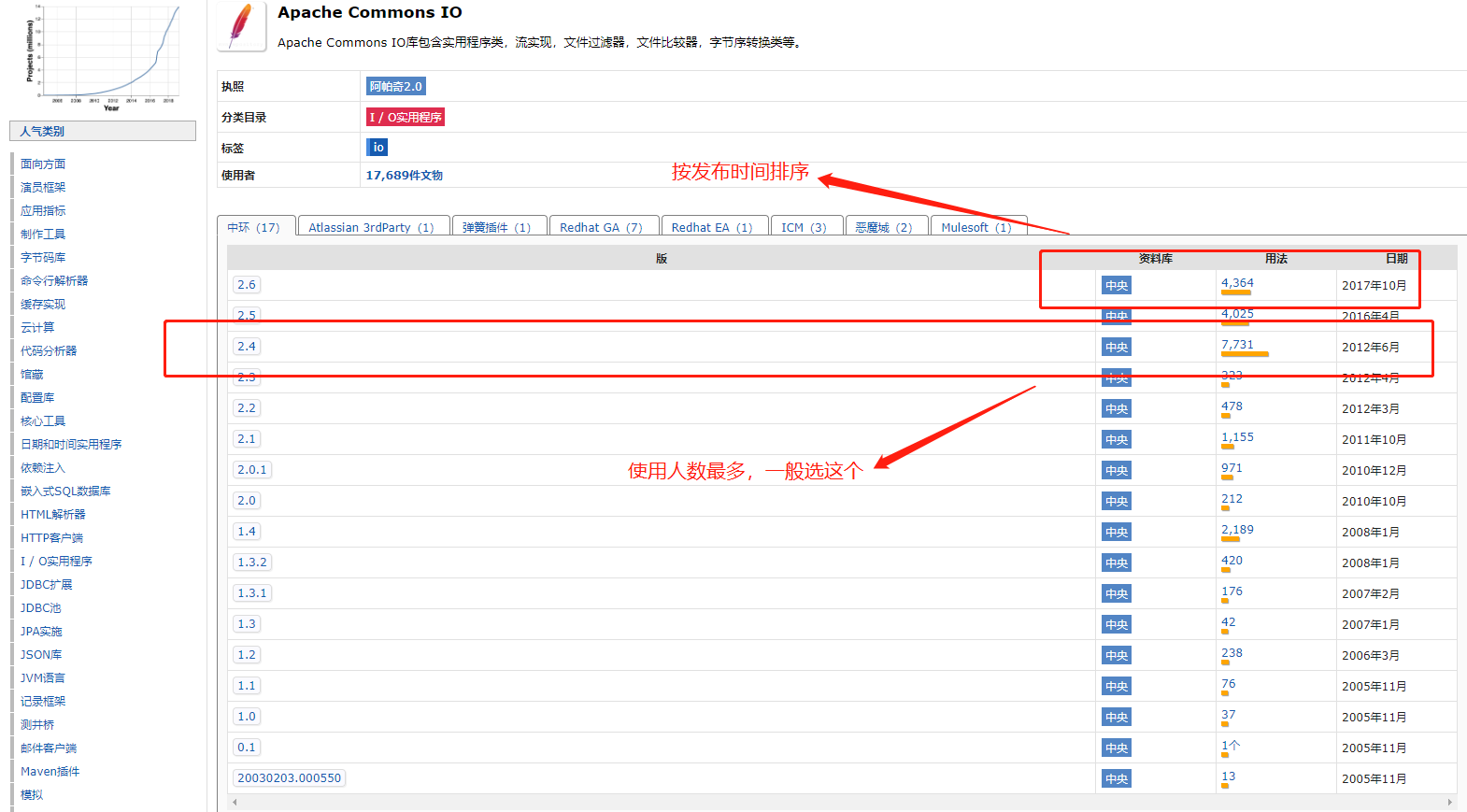Open version 2.1 link
This screenshot has height=812, width=1467.
point(247,439)
